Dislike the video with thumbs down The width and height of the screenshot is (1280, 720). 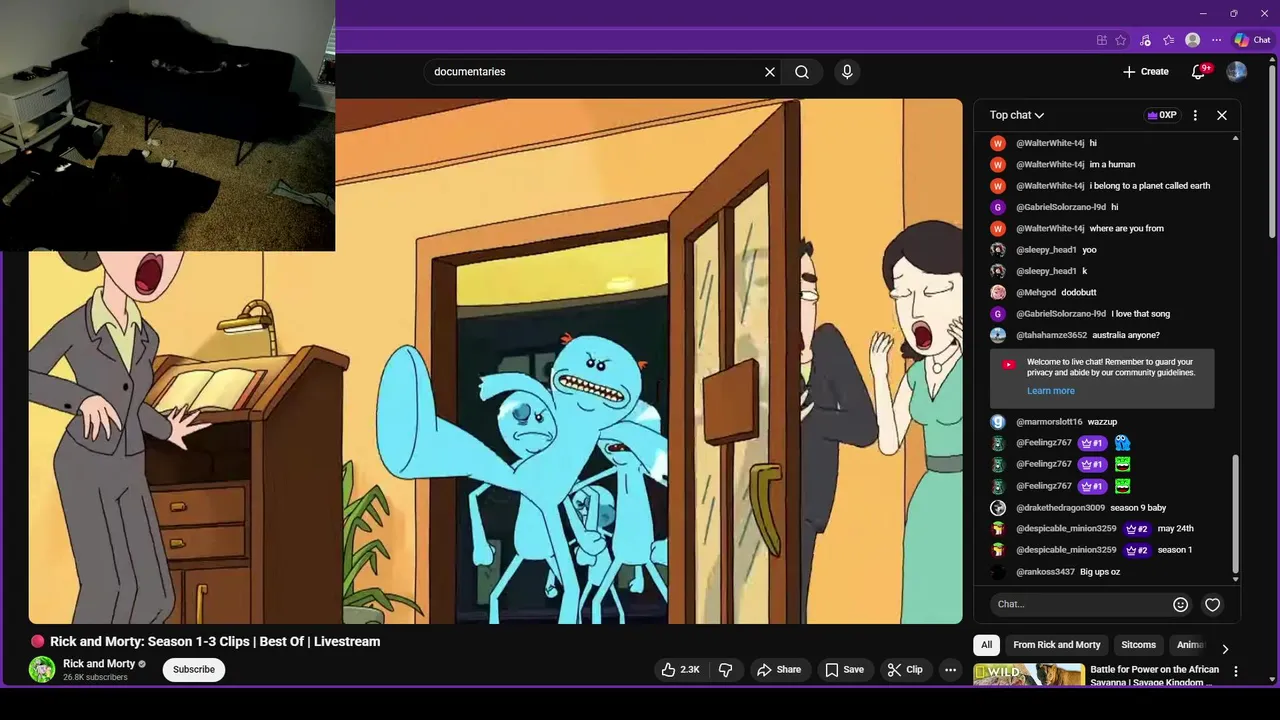coord(726,670)
